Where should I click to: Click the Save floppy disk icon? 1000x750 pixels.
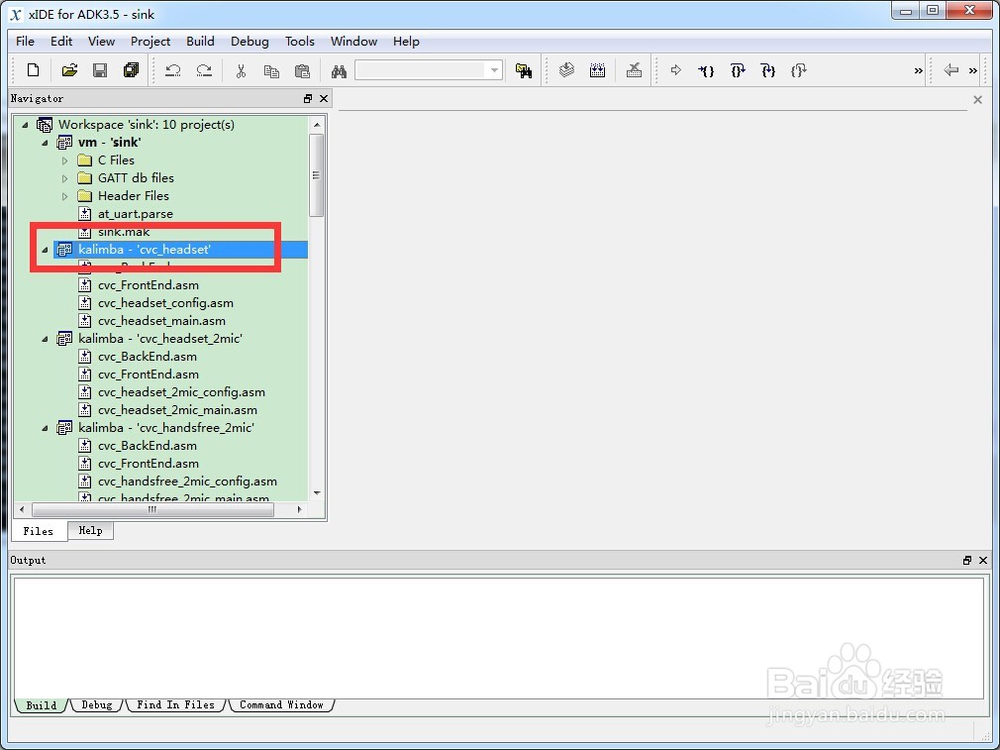(100, 70)
